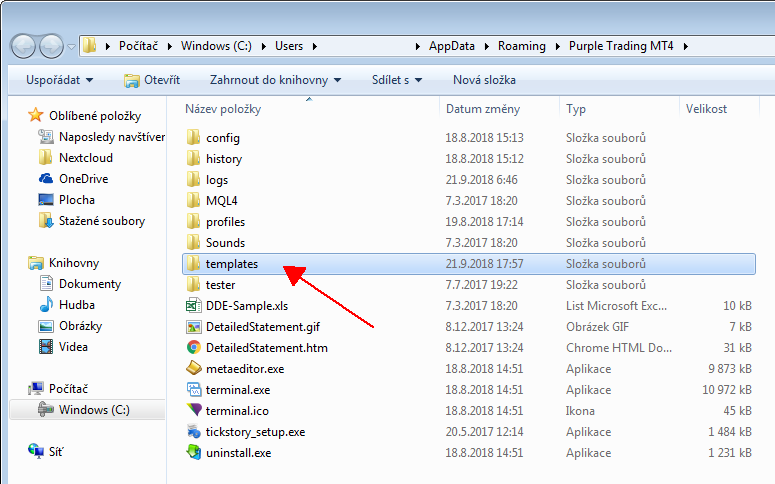Click terminal.exe size 10 972 kB

727,390
